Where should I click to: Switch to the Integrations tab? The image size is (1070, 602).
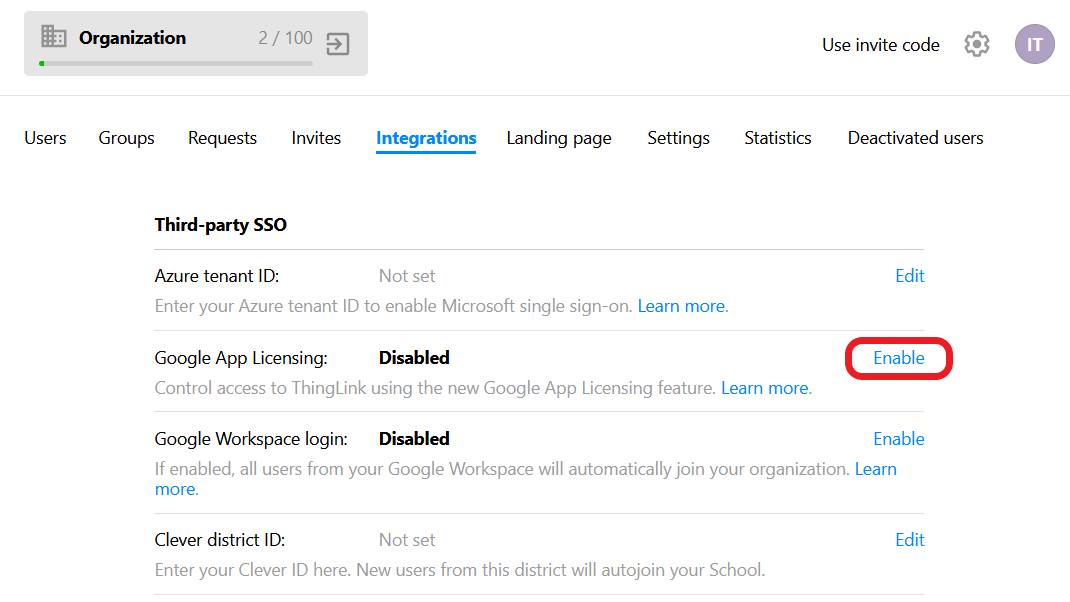click(426, 138)
